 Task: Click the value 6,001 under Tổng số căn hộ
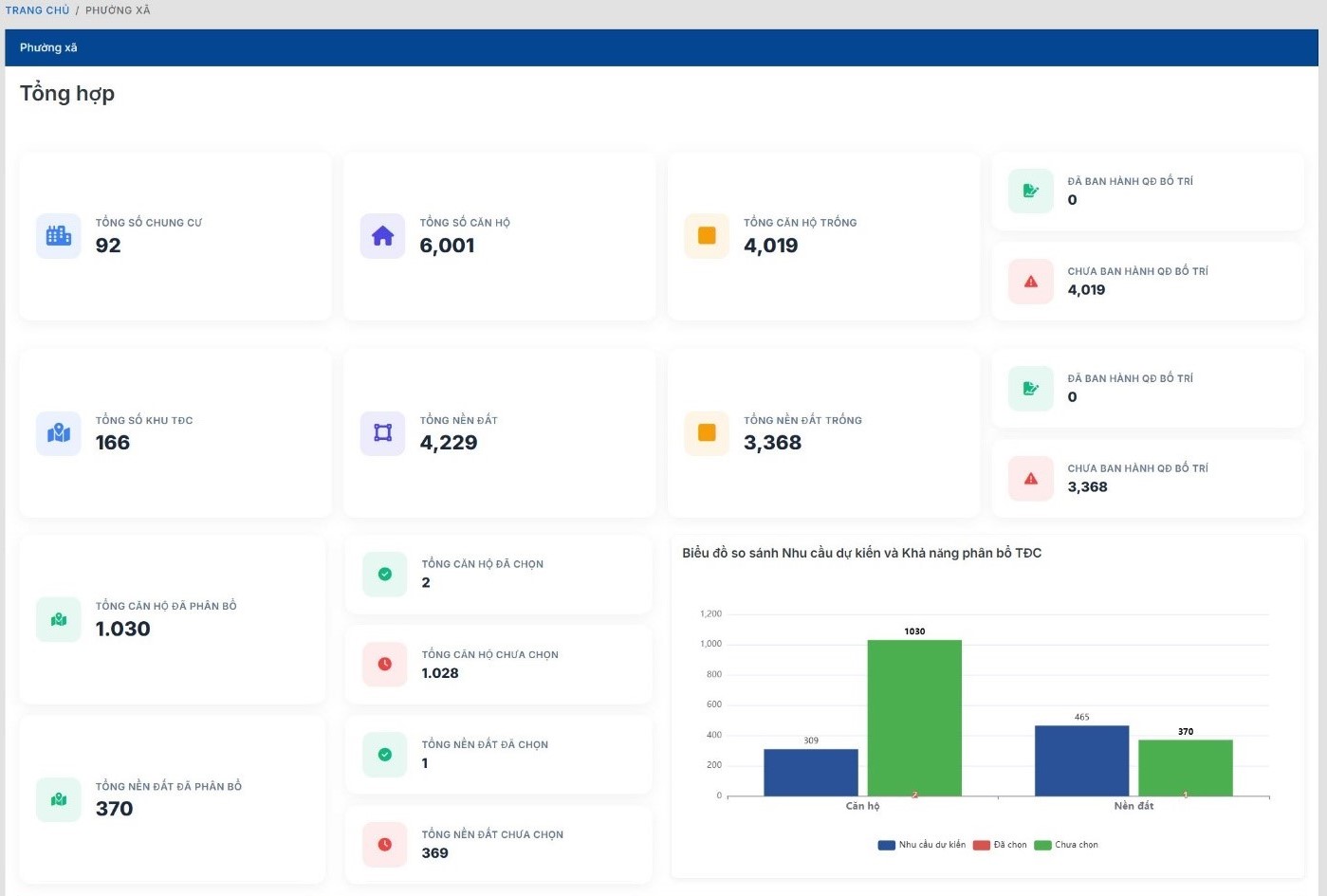click(x=447, y=246)
